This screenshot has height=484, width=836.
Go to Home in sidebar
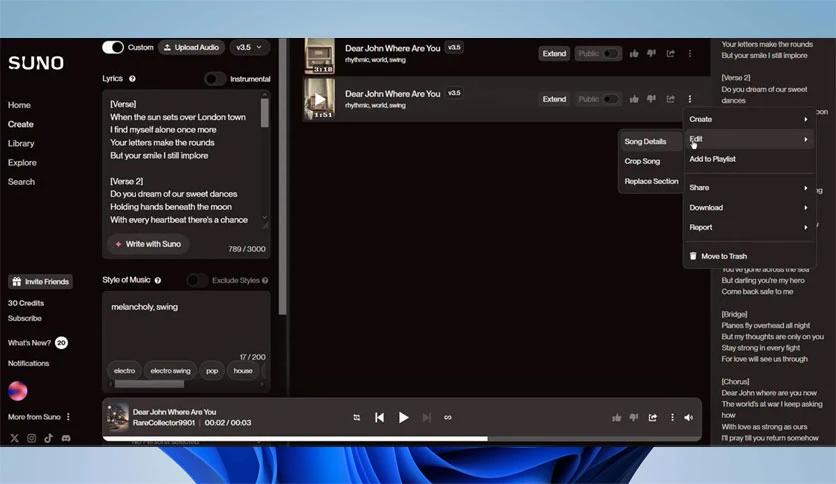[x=19, y=105]
